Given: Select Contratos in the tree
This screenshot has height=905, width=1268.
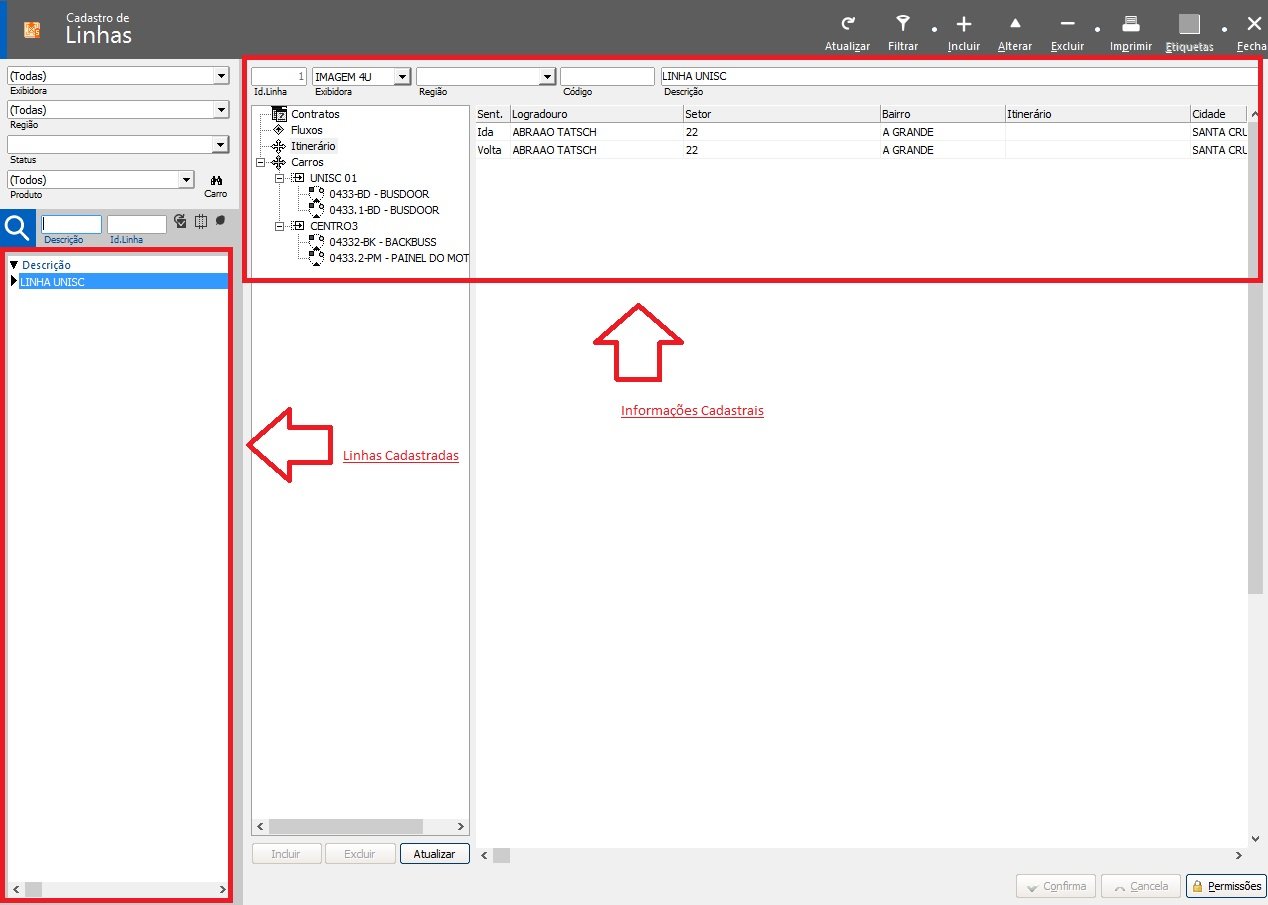Looking at the screenshot, I should (x=315, y=114).
